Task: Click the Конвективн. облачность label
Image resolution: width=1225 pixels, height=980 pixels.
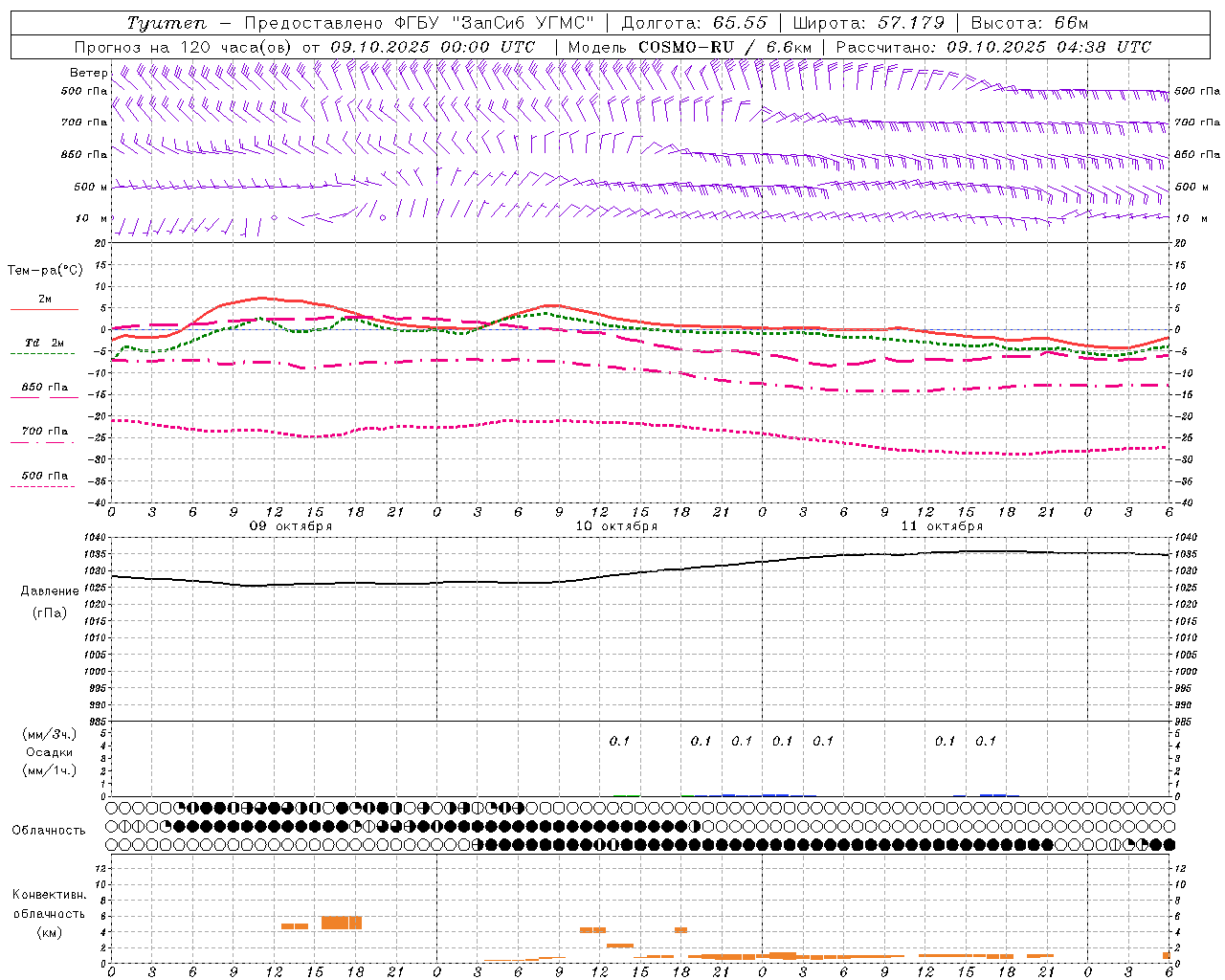Action: coord(49,913)
